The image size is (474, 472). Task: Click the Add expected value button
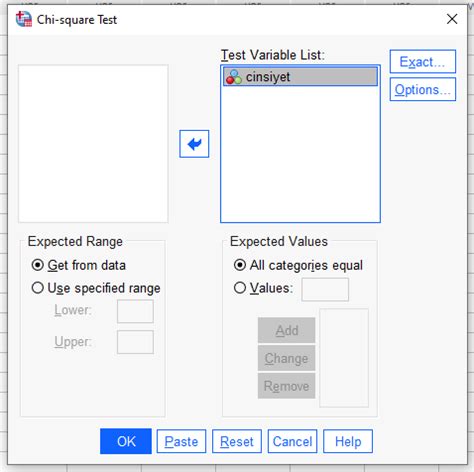286,330
